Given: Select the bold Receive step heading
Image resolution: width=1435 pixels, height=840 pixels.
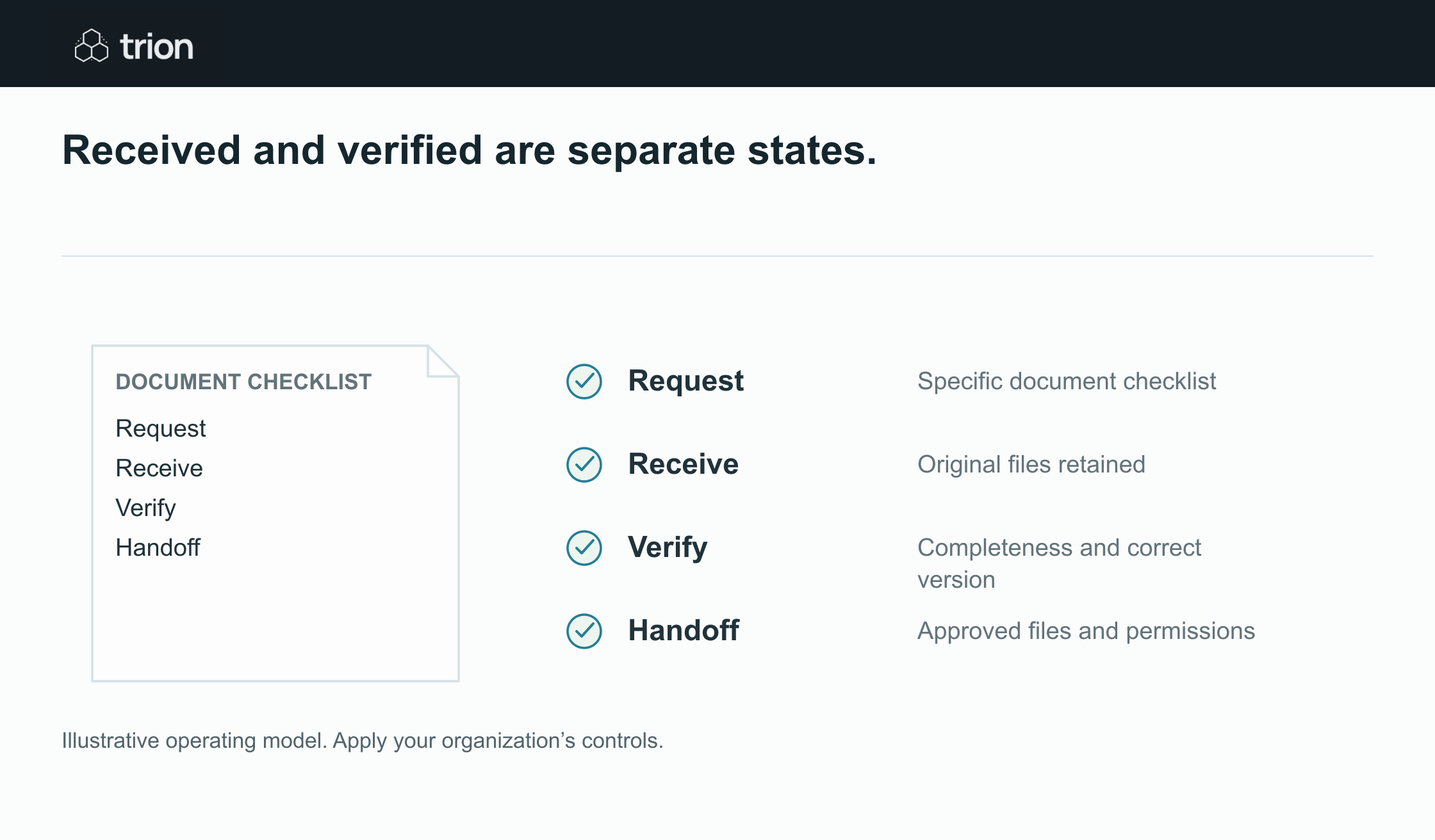Looking at the screenshot, I should click(684, 464).
